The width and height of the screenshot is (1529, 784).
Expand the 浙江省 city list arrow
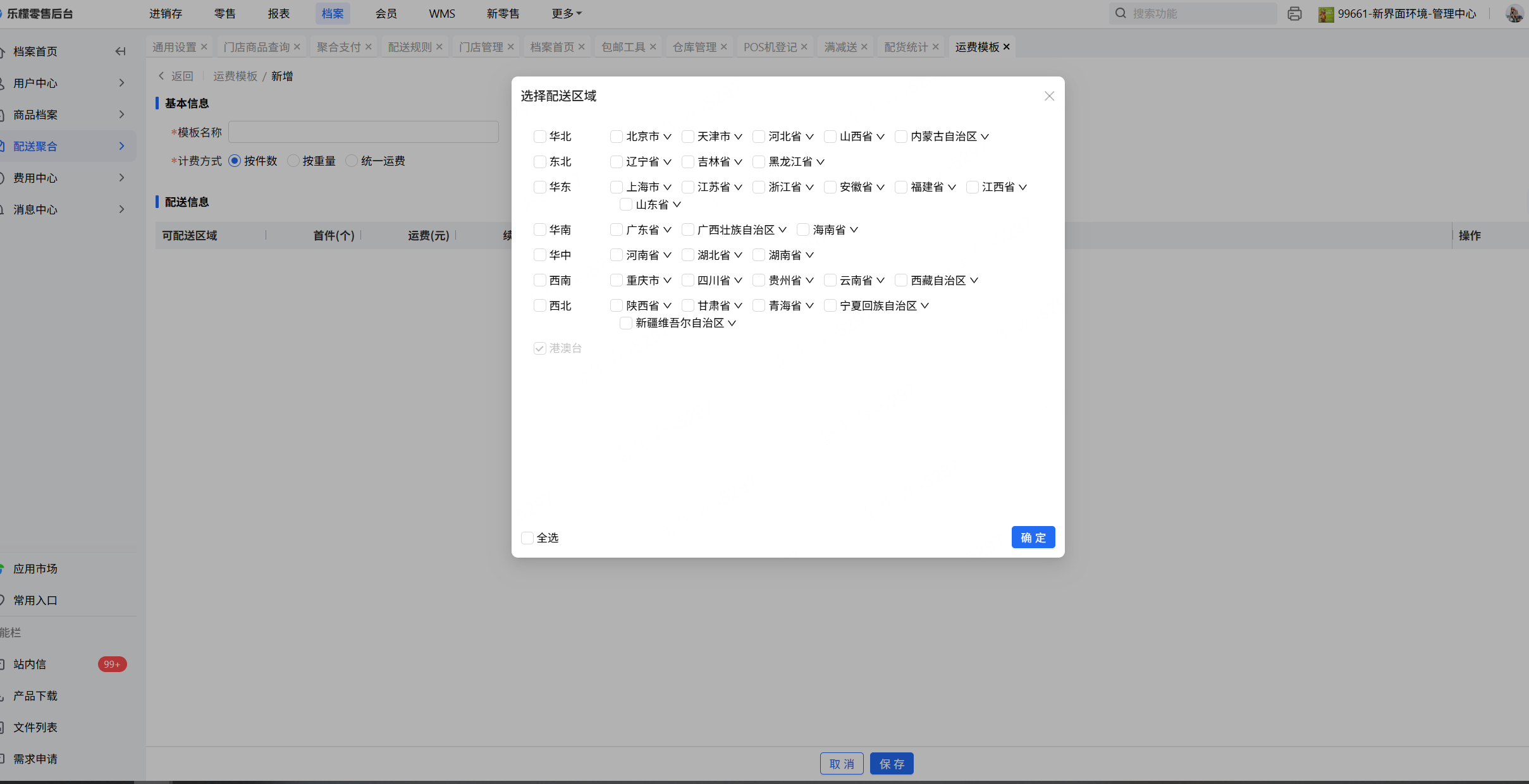pos(809,187)
